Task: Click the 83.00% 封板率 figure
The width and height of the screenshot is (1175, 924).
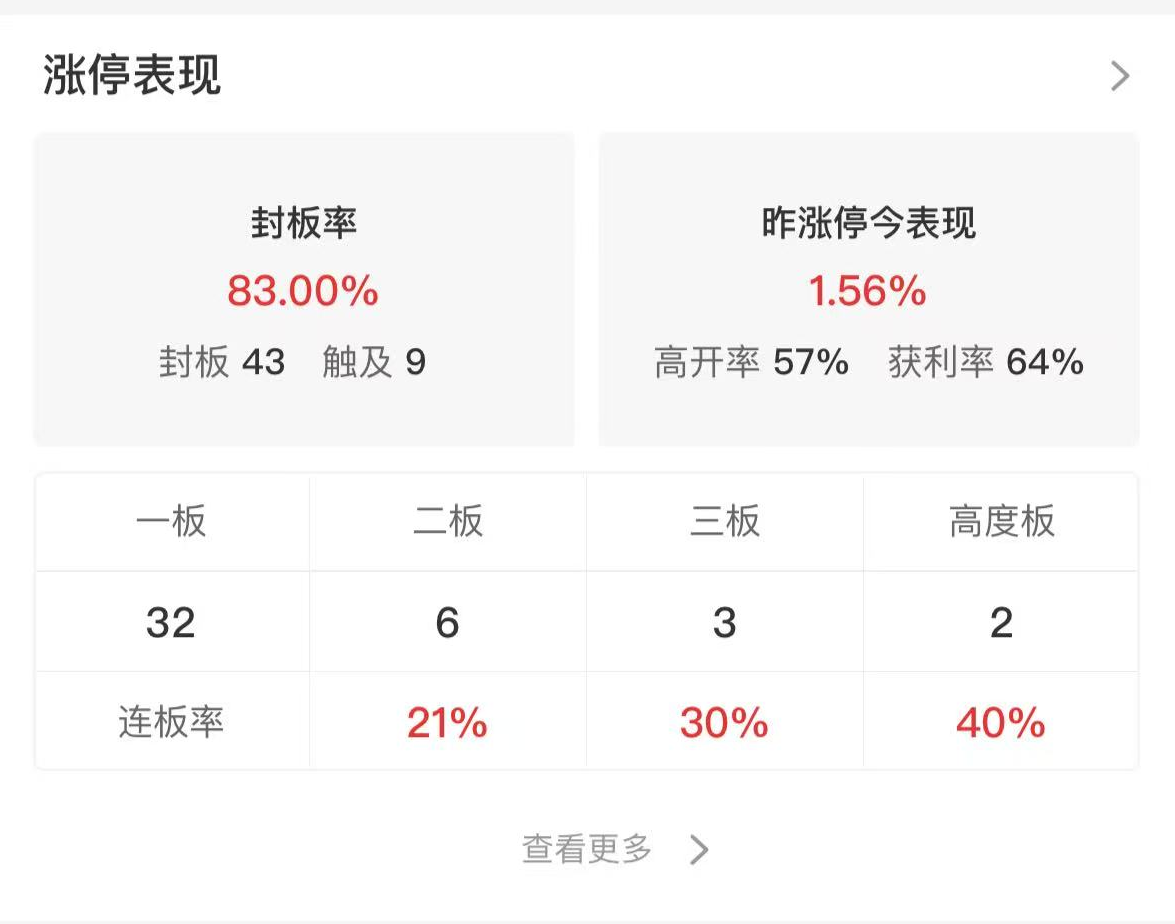Action: point(303,291)
